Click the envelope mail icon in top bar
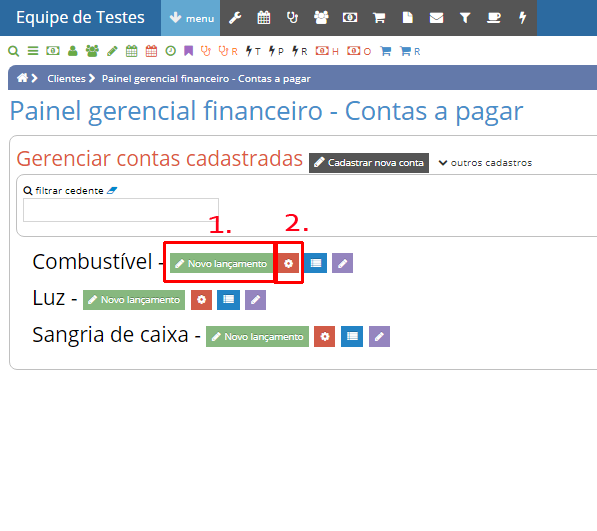597x531 pixels. click(436, 18)
